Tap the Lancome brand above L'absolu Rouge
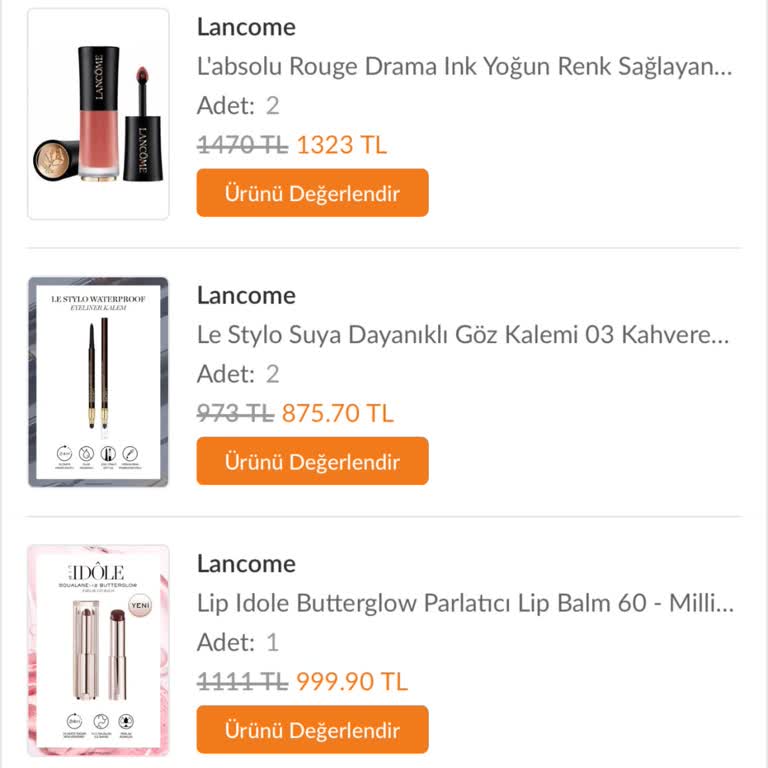This screenshot has height=768, width=768. (246, 27)
